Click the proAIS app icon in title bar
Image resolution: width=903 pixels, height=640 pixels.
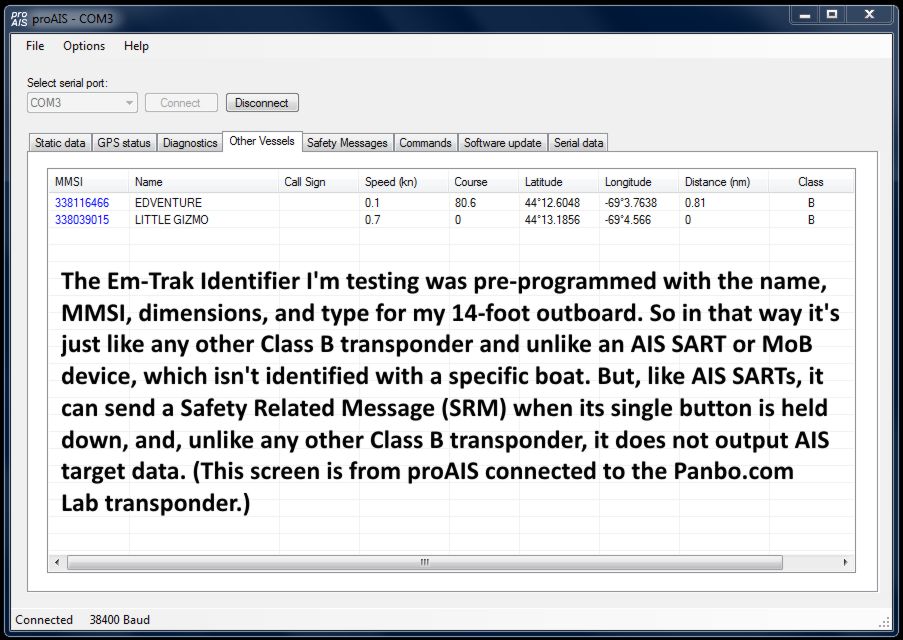pos(19,18)
